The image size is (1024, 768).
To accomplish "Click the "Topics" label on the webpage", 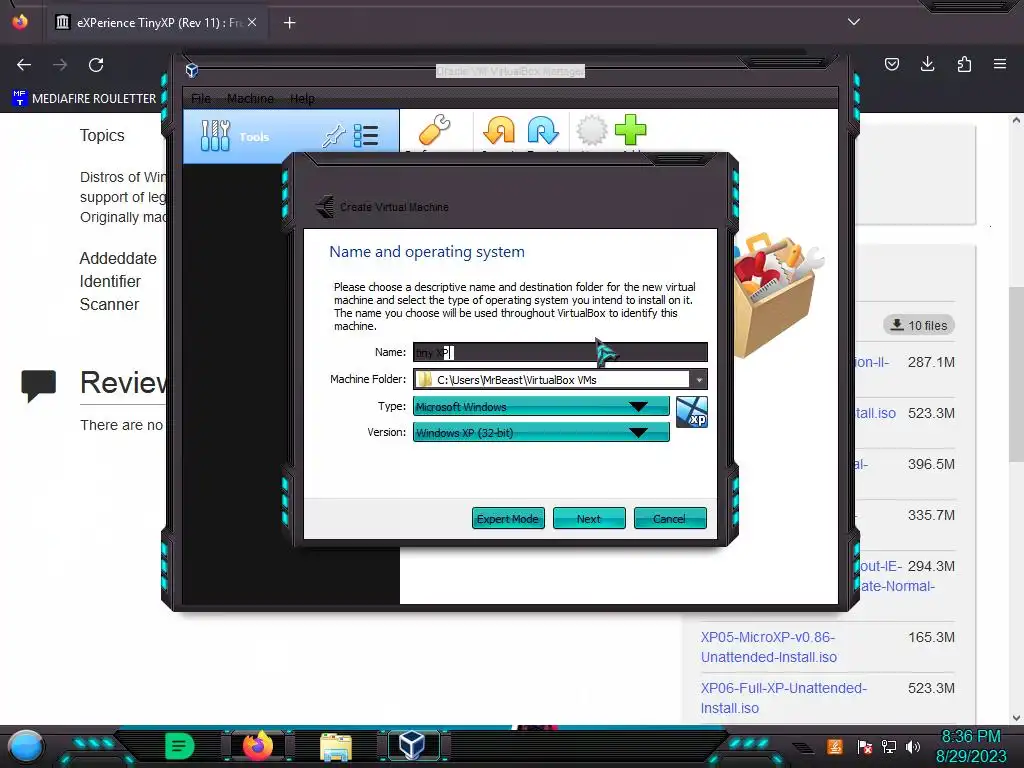I will (102, 135).
